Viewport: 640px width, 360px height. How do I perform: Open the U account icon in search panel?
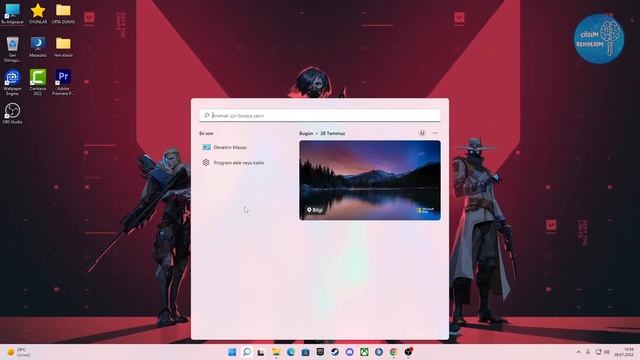click(x=422, y=133)
